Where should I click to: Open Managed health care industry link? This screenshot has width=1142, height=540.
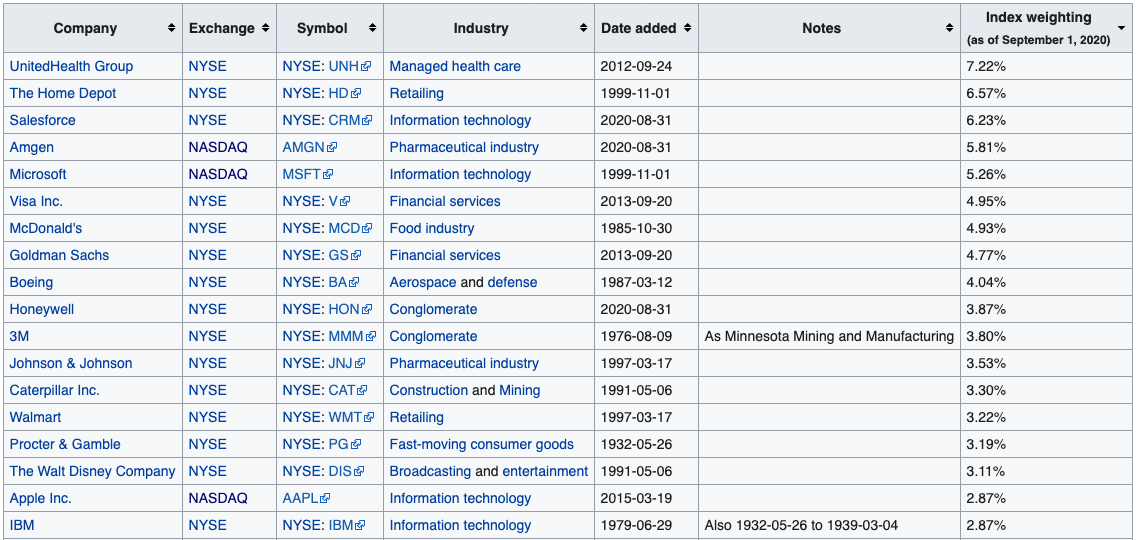pyautogui.click(x=455, y=66)
